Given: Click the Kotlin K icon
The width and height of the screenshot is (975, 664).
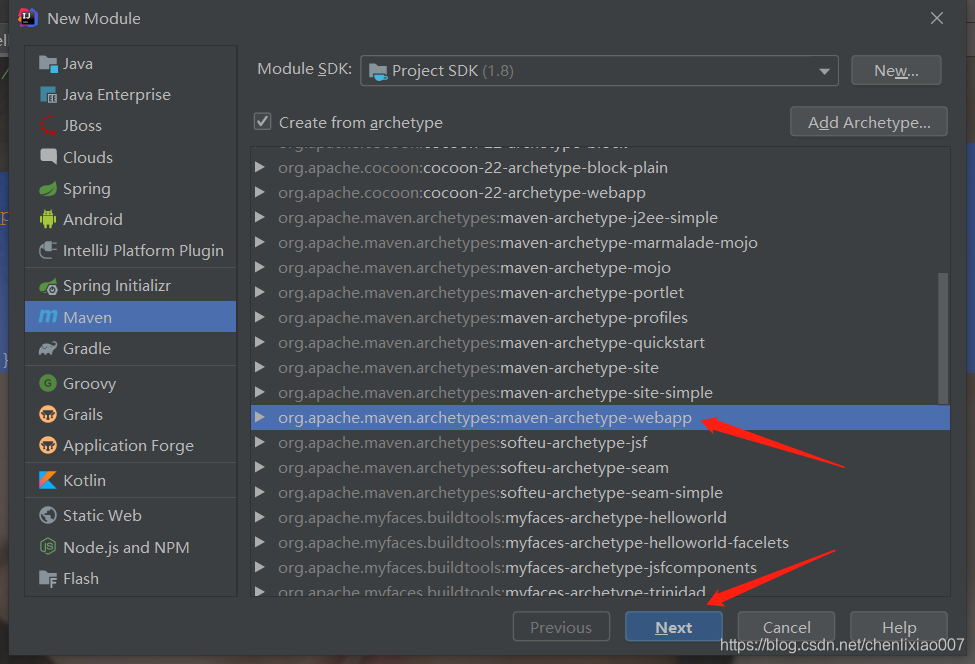Looking at the screenshot, I should (x=48, y=480).
